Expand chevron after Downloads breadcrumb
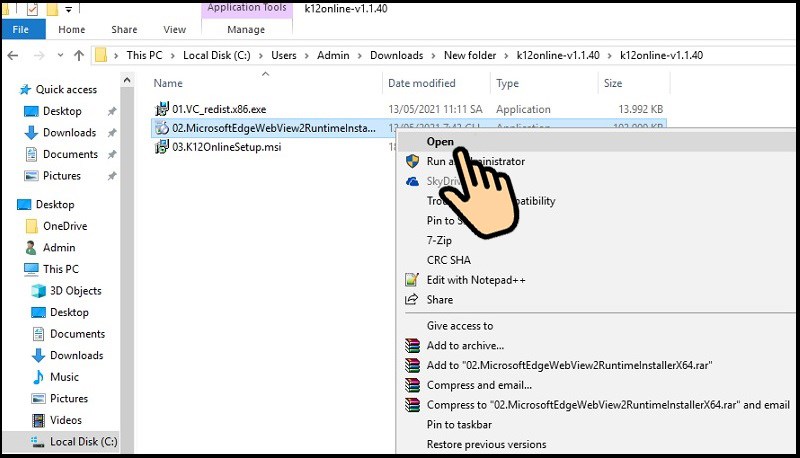Image resolution: width=800 pixels, height=458 pixels. 433,56
